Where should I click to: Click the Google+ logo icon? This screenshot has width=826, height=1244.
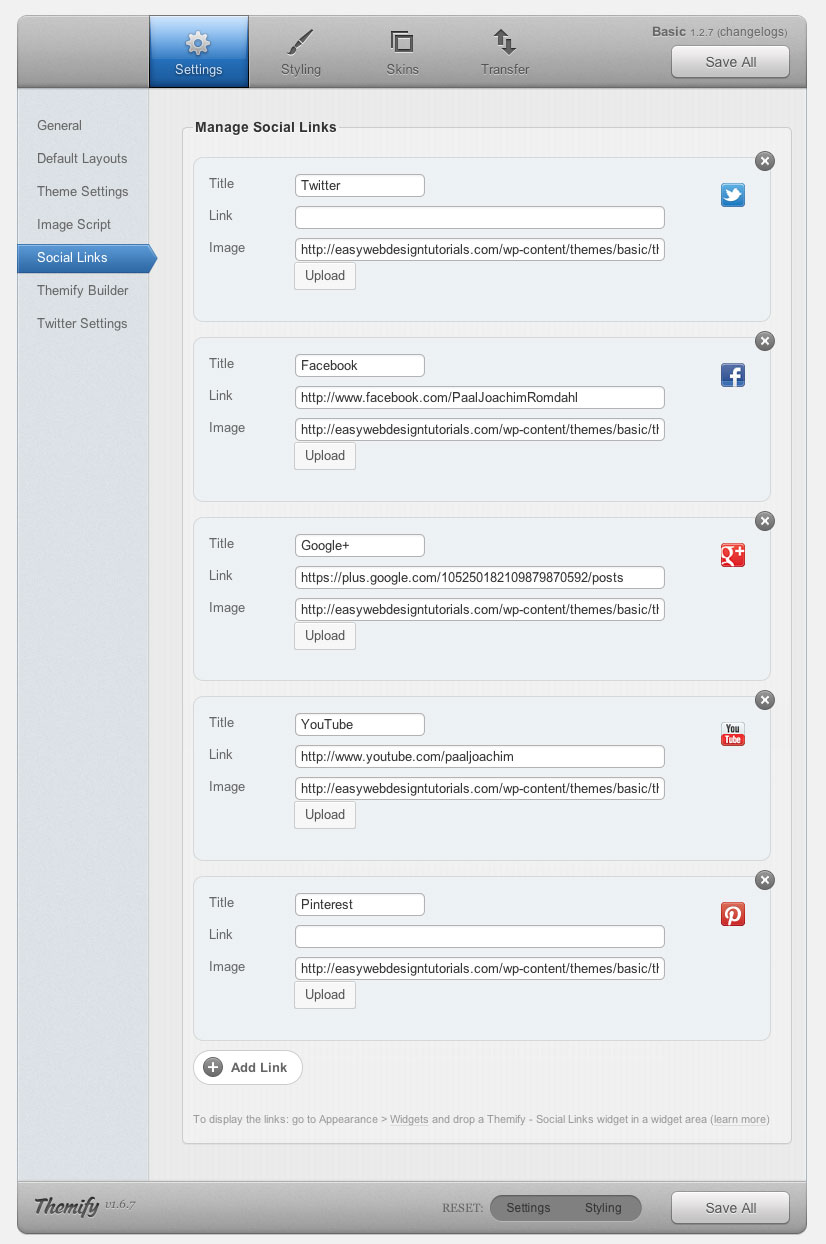(733, 555)
